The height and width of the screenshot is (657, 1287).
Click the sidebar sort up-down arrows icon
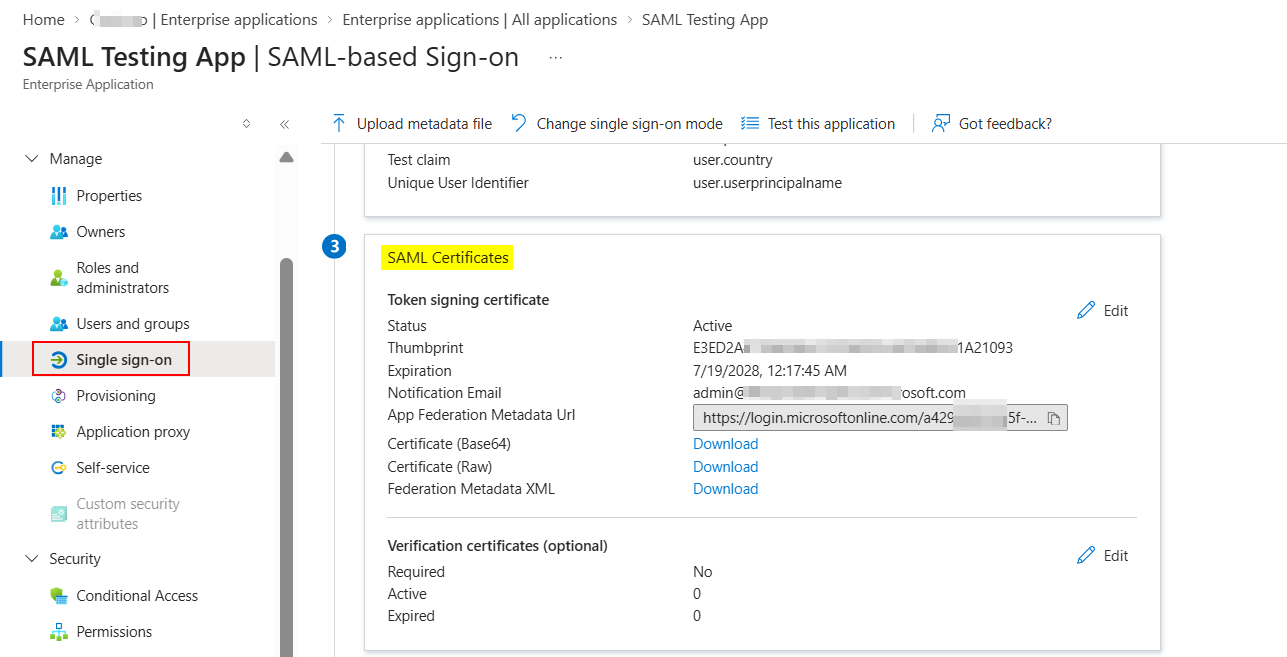click(247, 124)
